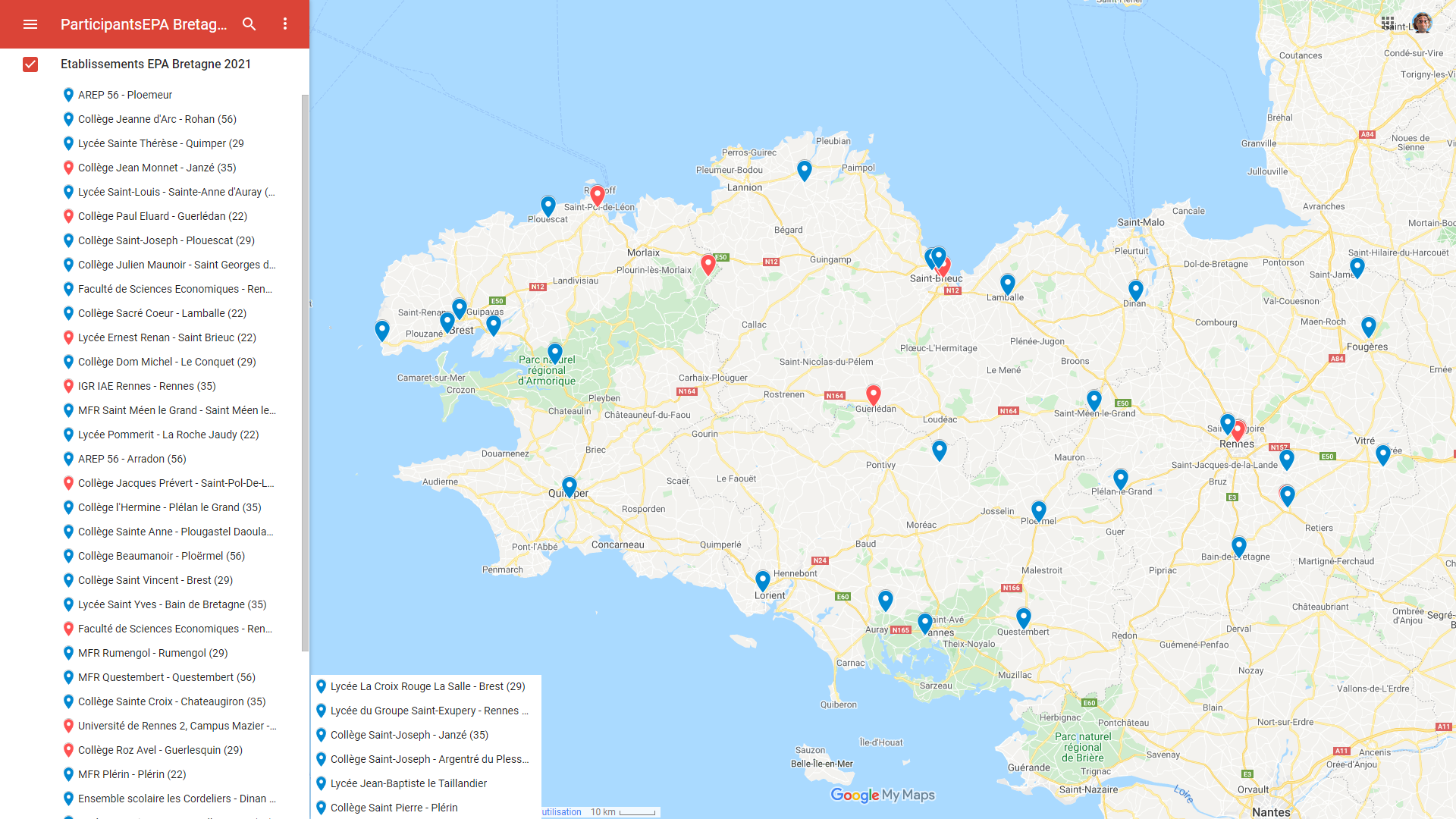The height and width of the screenshot is (819, 1456).
Task: Open the three-dot options menu
Action: [x=285, y=24]
